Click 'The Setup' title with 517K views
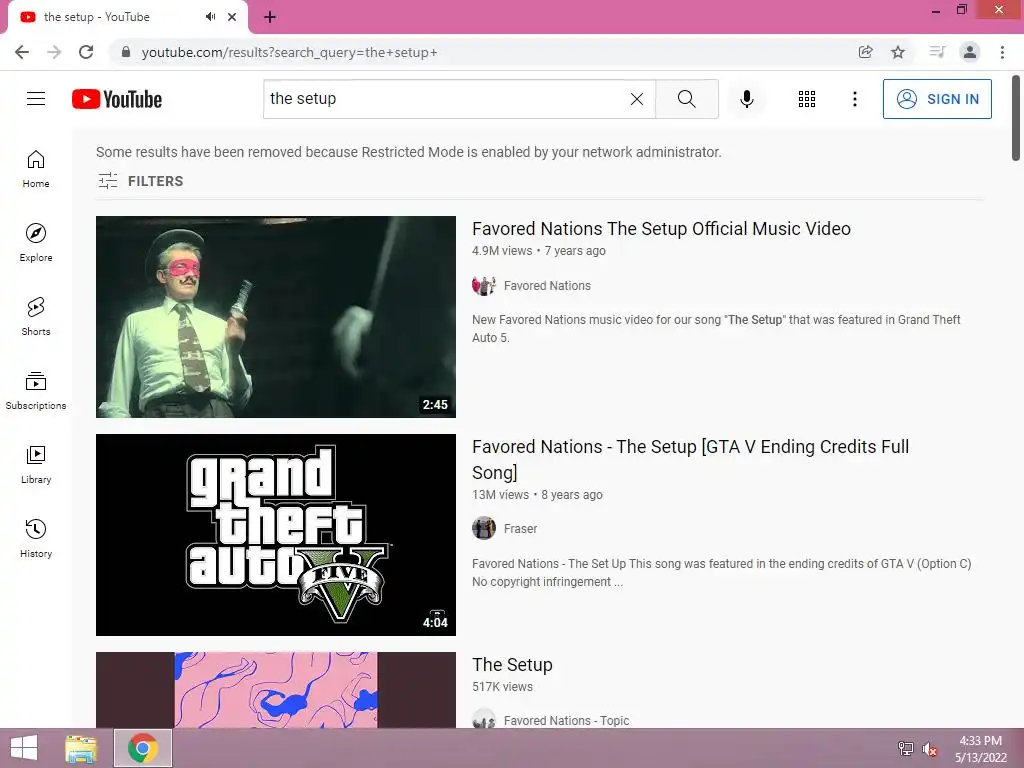1024x768 pixels. click(512, 665)
